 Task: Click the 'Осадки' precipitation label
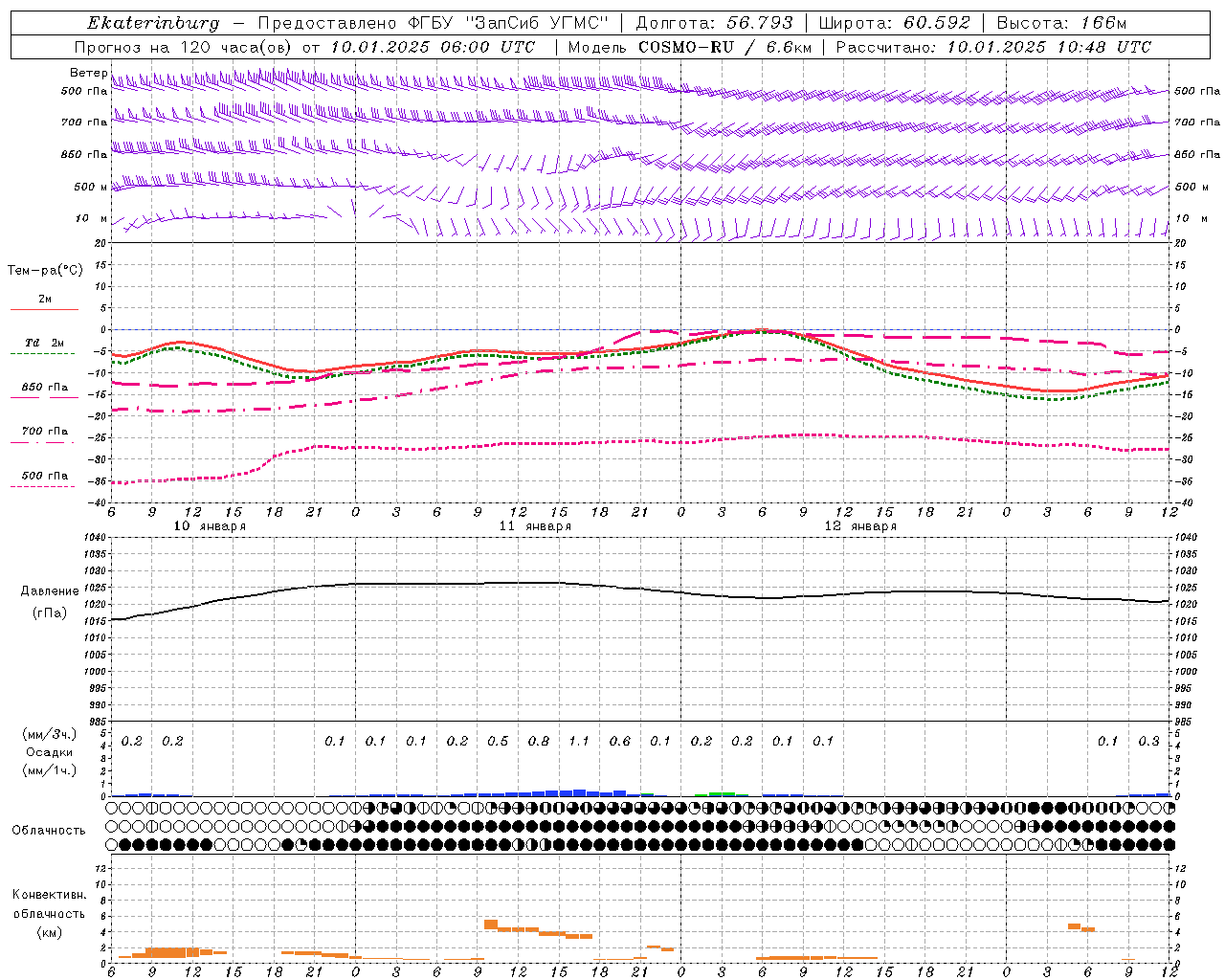pyautogui.click(x=50, y=752)
